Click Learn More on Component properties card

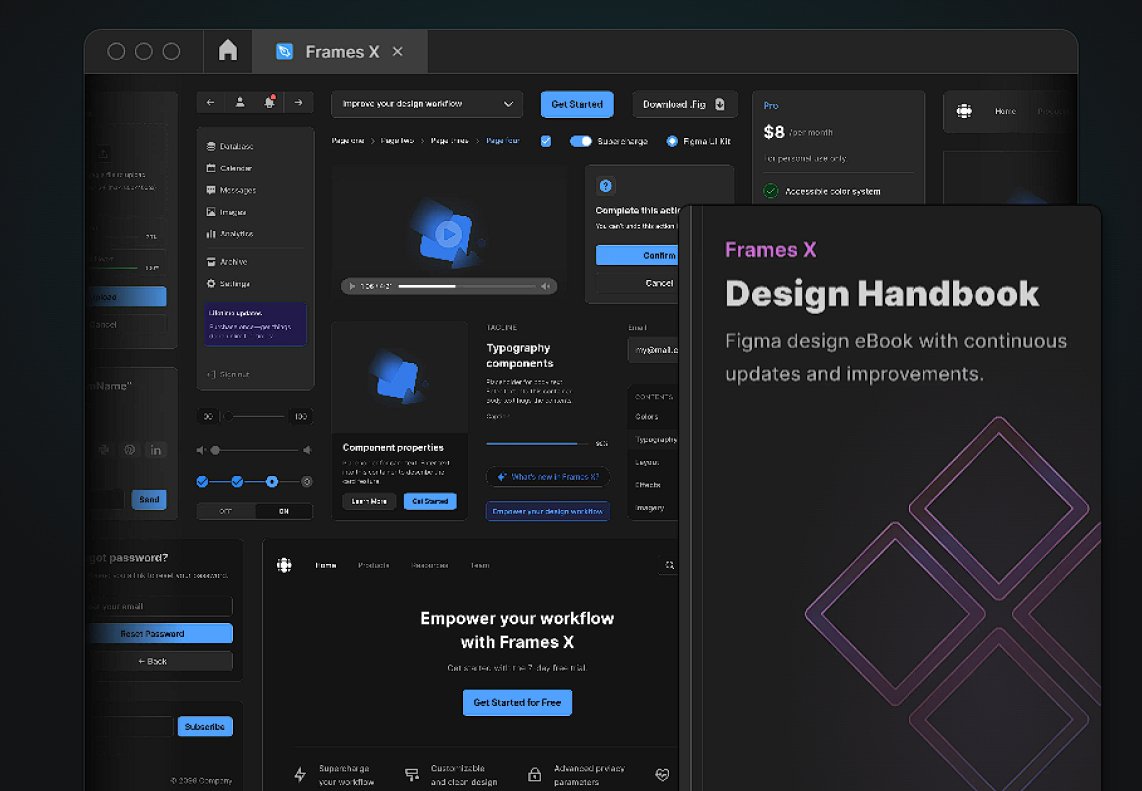coord(369,501)
